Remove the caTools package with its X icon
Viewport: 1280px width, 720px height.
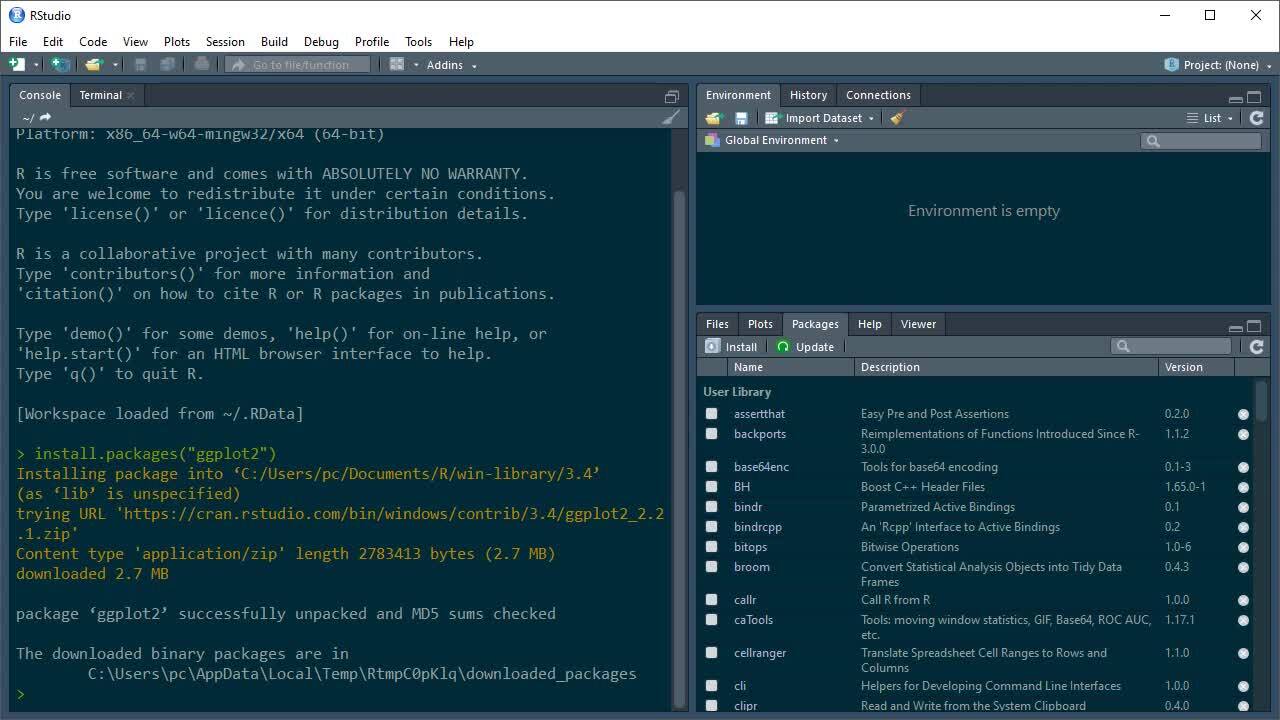pos(1243,620)
